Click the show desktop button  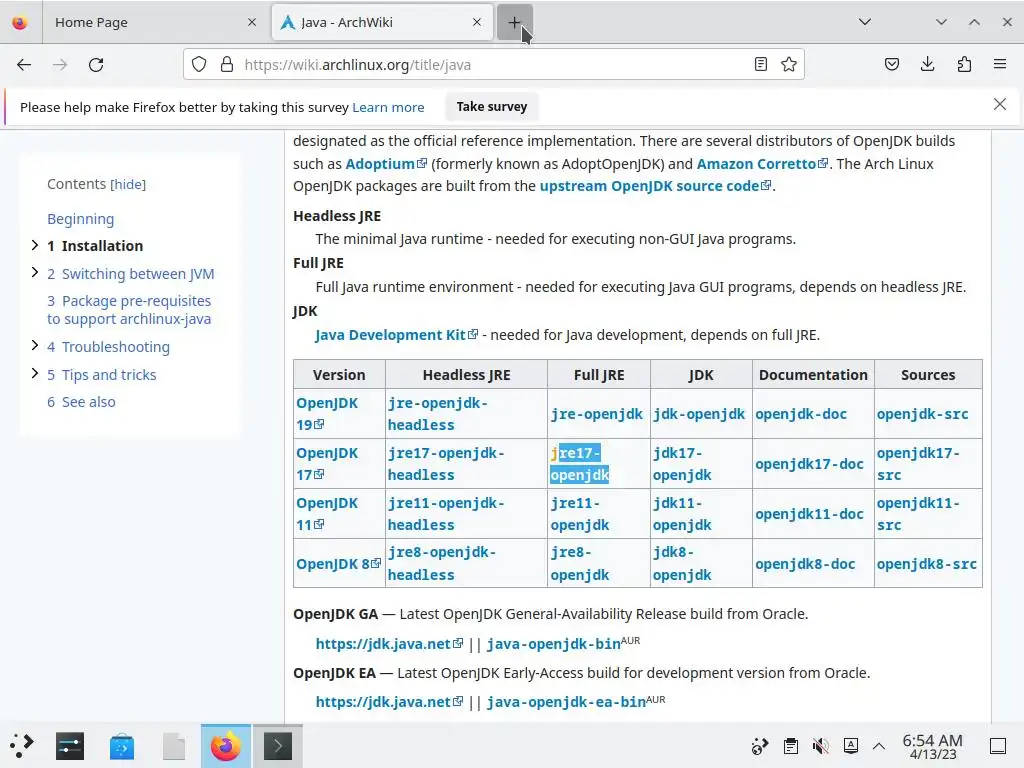pos(998,746)
